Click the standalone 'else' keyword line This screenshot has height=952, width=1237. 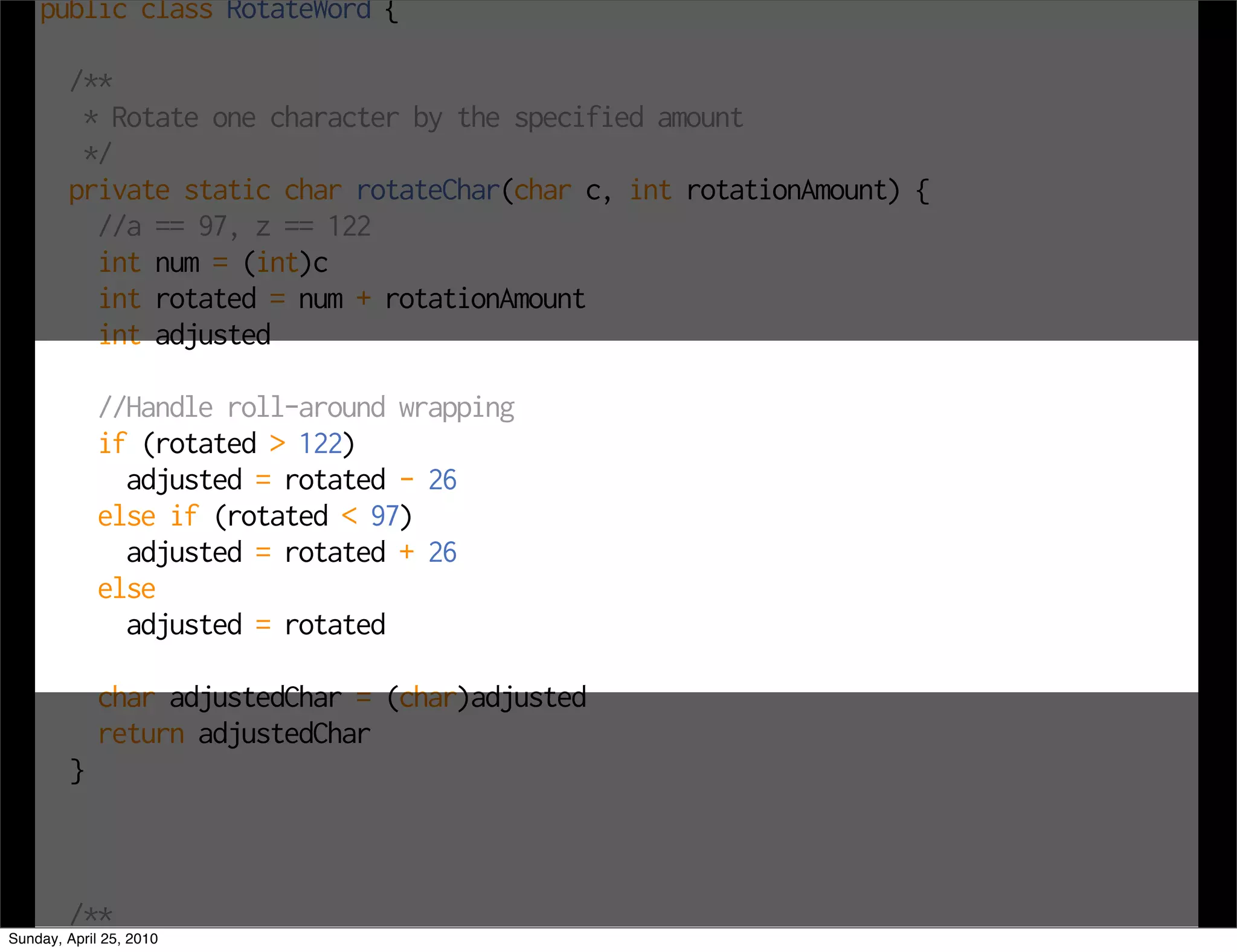(x=127, y=588)
